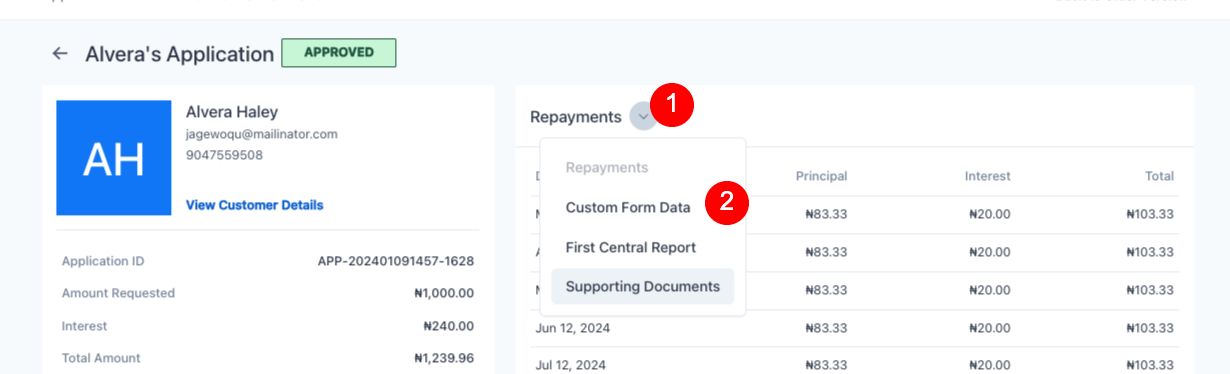
Task: Click the APPROVED status badge
Action: [x=339, y=53]
